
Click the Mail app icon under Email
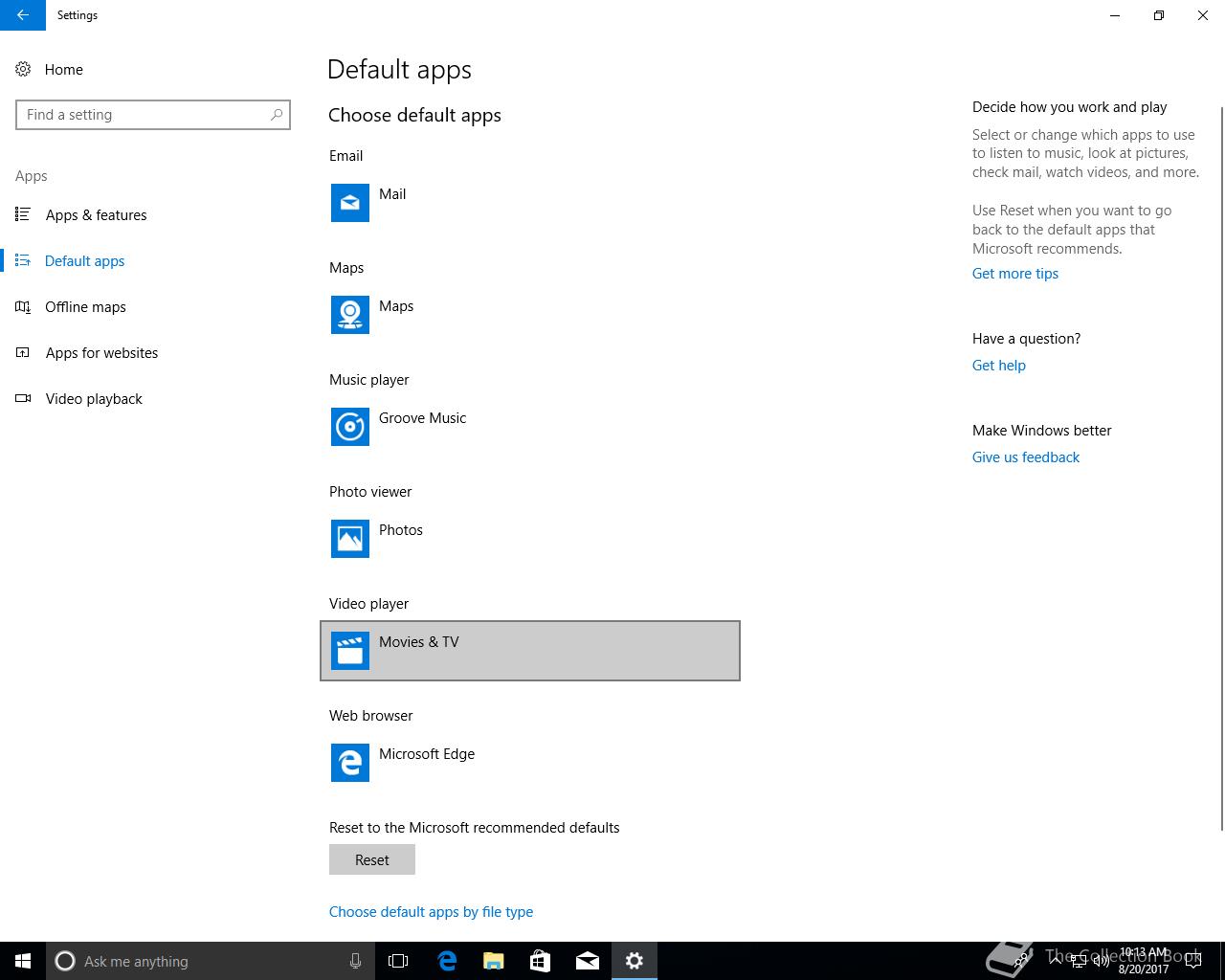[350, 203]
